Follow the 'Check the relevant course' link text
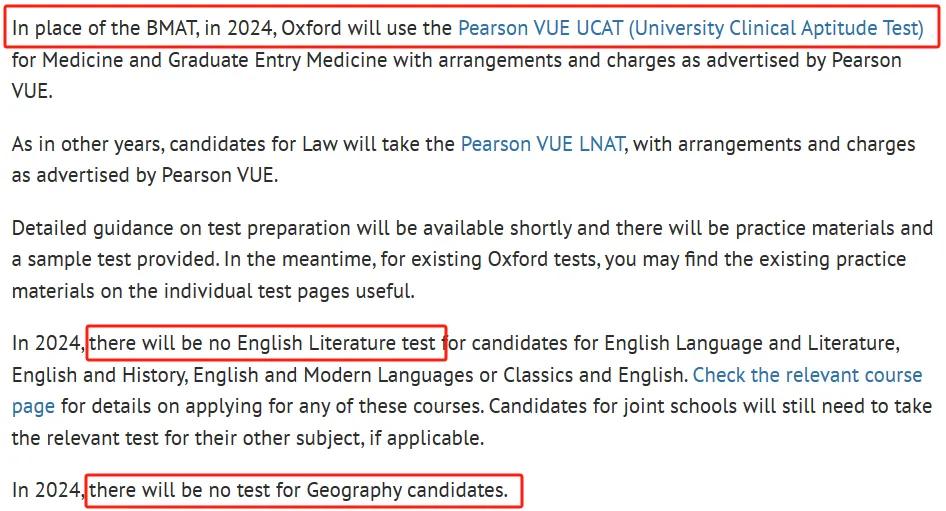The width and height of the screenshot is (946, 511). (807, 375)
